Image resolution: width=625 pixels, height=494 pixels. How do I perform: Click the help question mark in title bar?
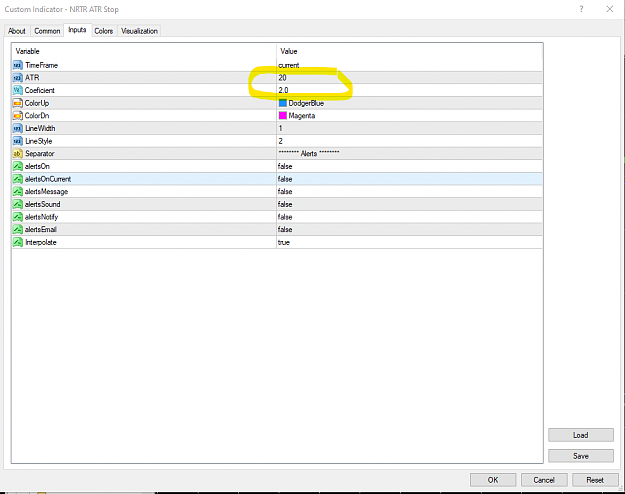tap(582, 9)
